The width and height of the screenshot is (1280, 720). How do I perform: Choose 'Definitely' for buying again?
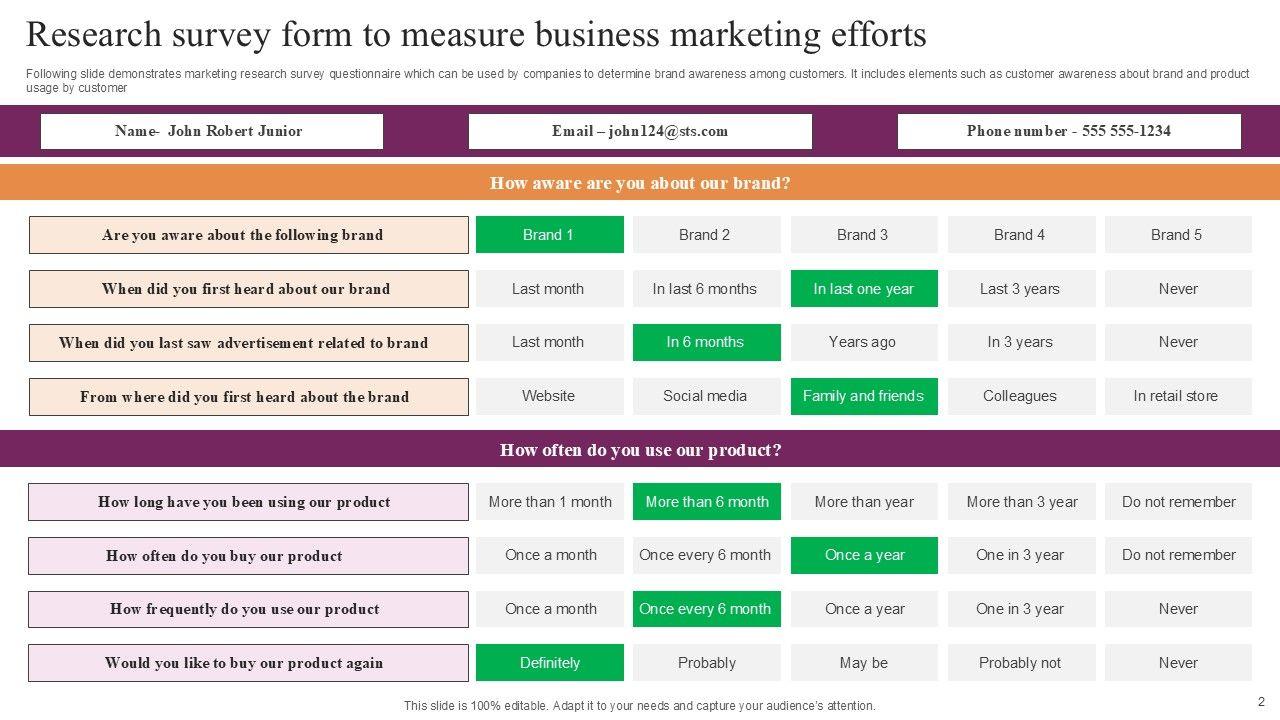(549, 663)
